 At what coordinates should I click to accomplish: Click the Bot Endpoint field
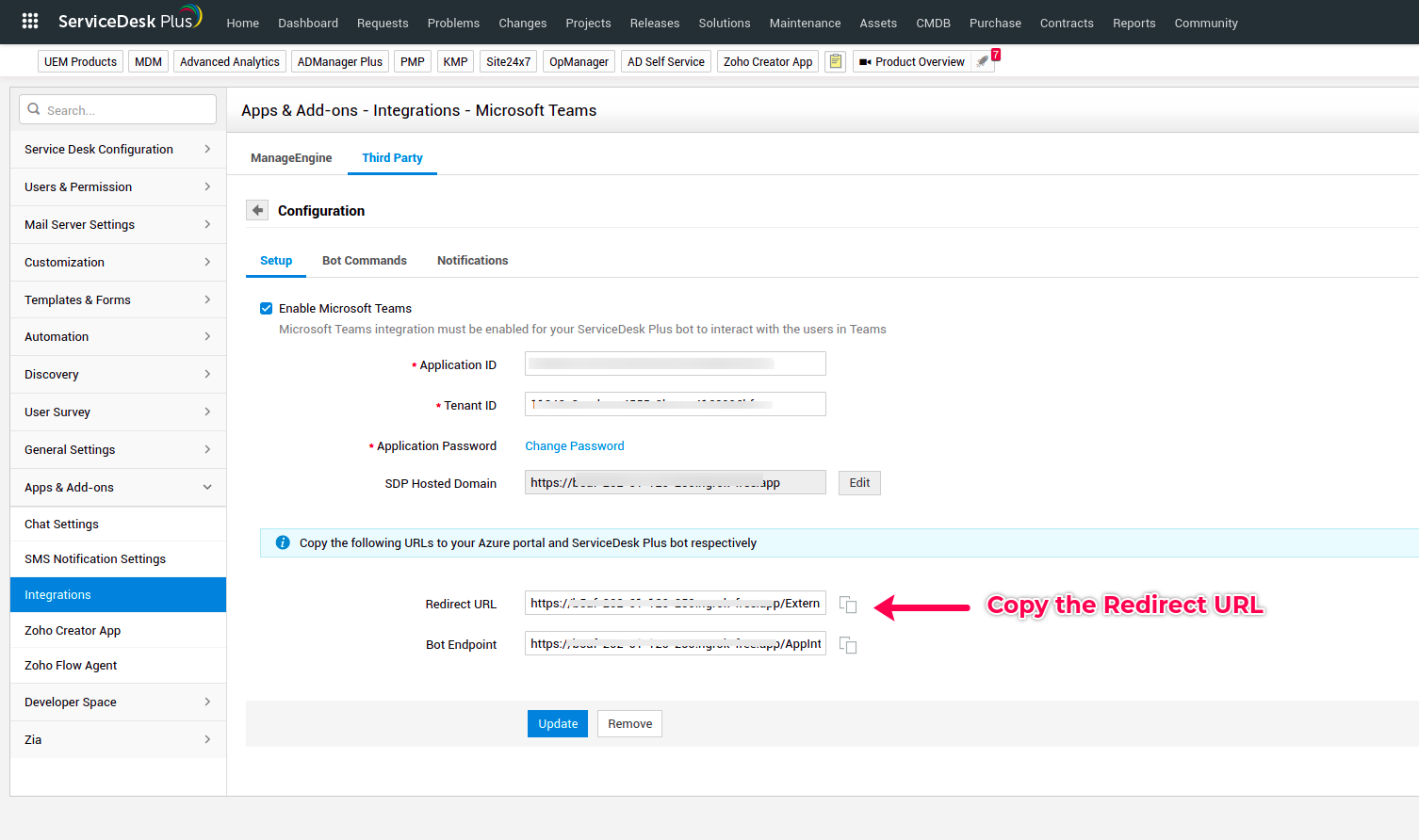click(x=676, y=644)
